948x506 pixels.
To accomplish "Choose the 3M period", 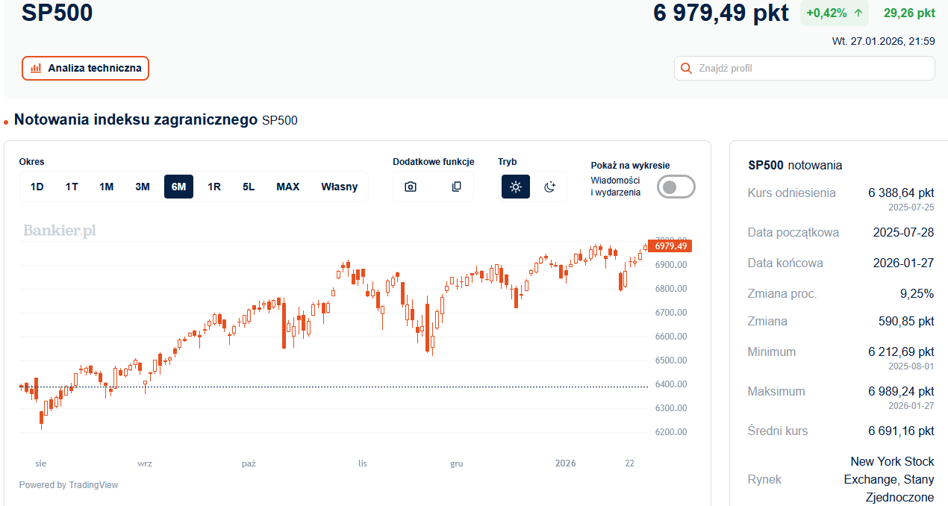I will coord(142,187).
